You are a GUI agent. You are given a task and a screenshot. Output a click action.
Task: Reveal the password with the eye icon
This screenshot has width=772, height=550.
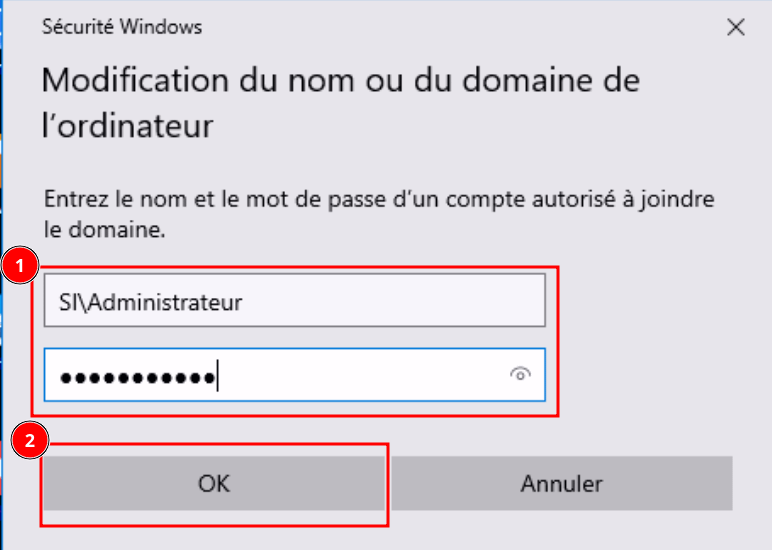coord(519,375)
